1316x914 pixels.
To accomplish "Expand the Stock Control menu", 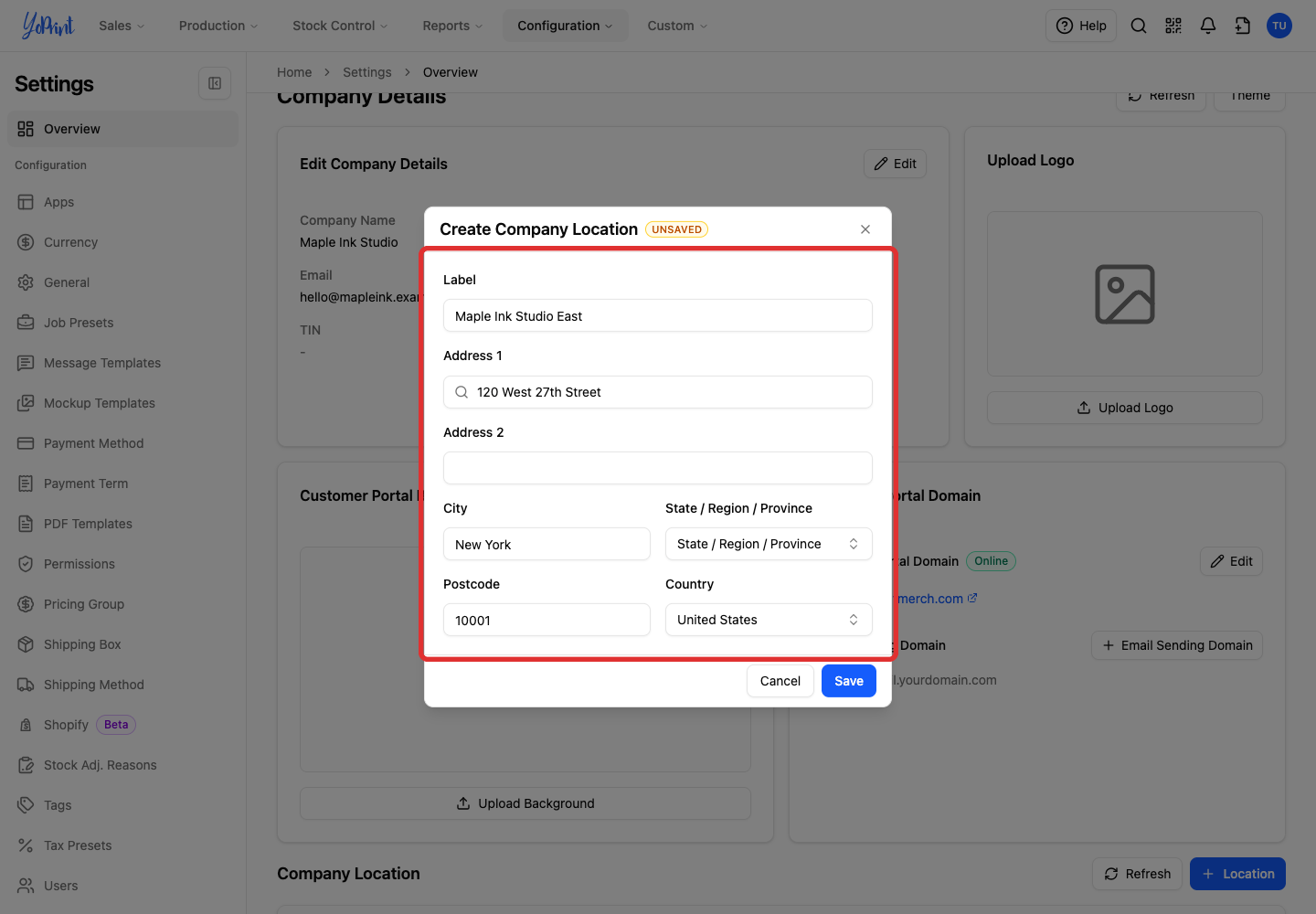I will coord(340,26).
